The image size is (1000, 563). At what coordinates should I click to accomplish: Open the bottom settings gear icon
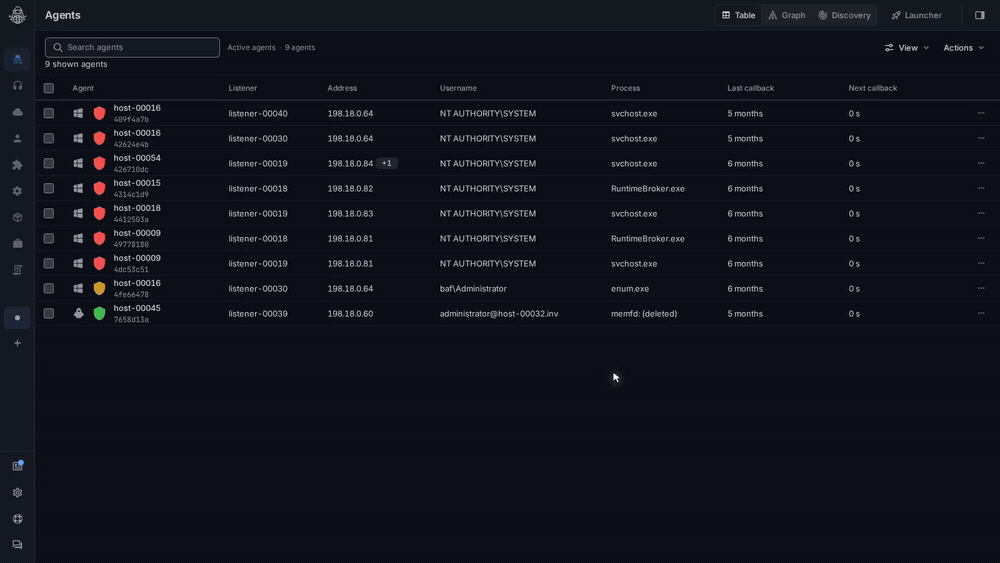[17, 492]
